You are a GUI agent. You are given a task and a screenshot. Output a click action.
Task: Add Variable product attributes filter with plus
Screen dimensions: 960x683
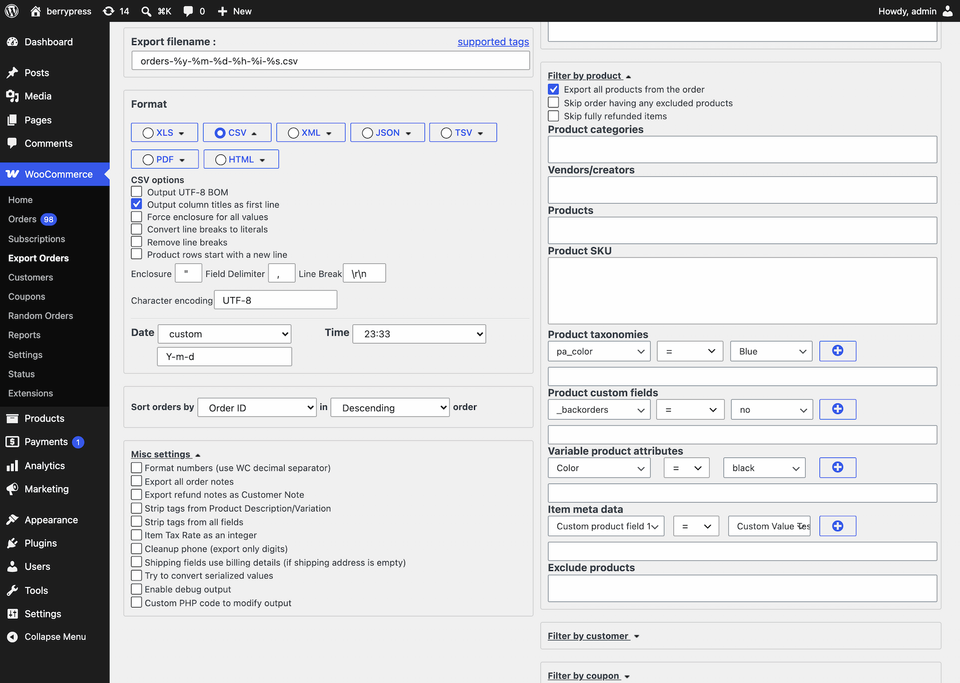pyautogui.click(x=838, y=467)
